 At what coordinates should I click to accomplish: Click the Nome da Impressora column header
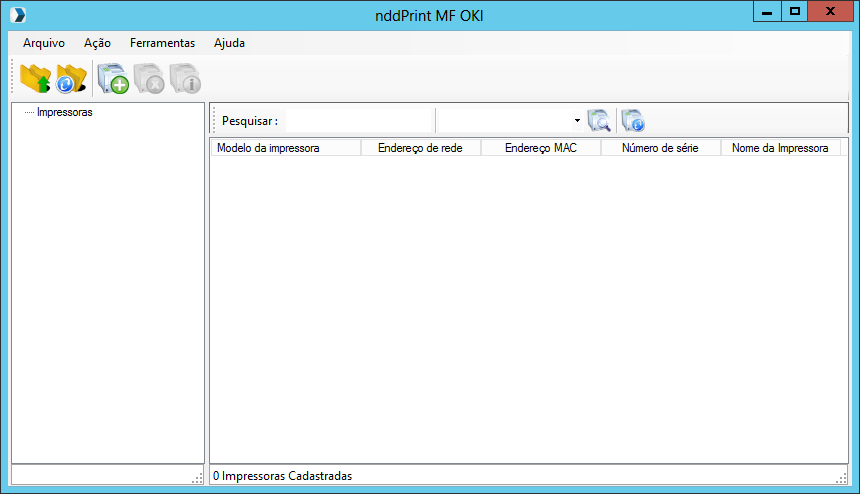(x=780, y=148)
